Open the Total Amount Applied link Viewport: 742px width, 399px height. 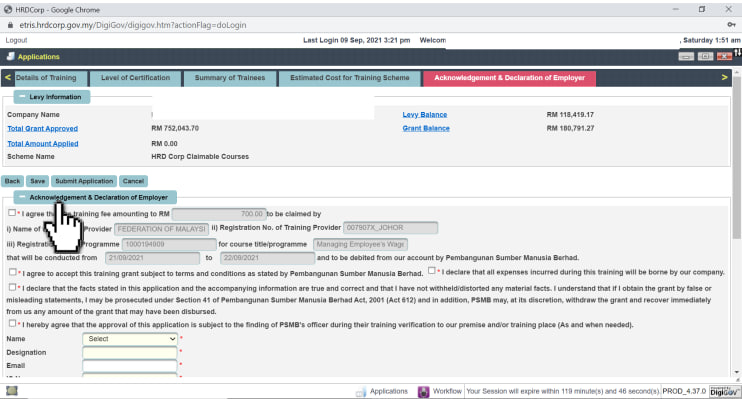point(43,143)
